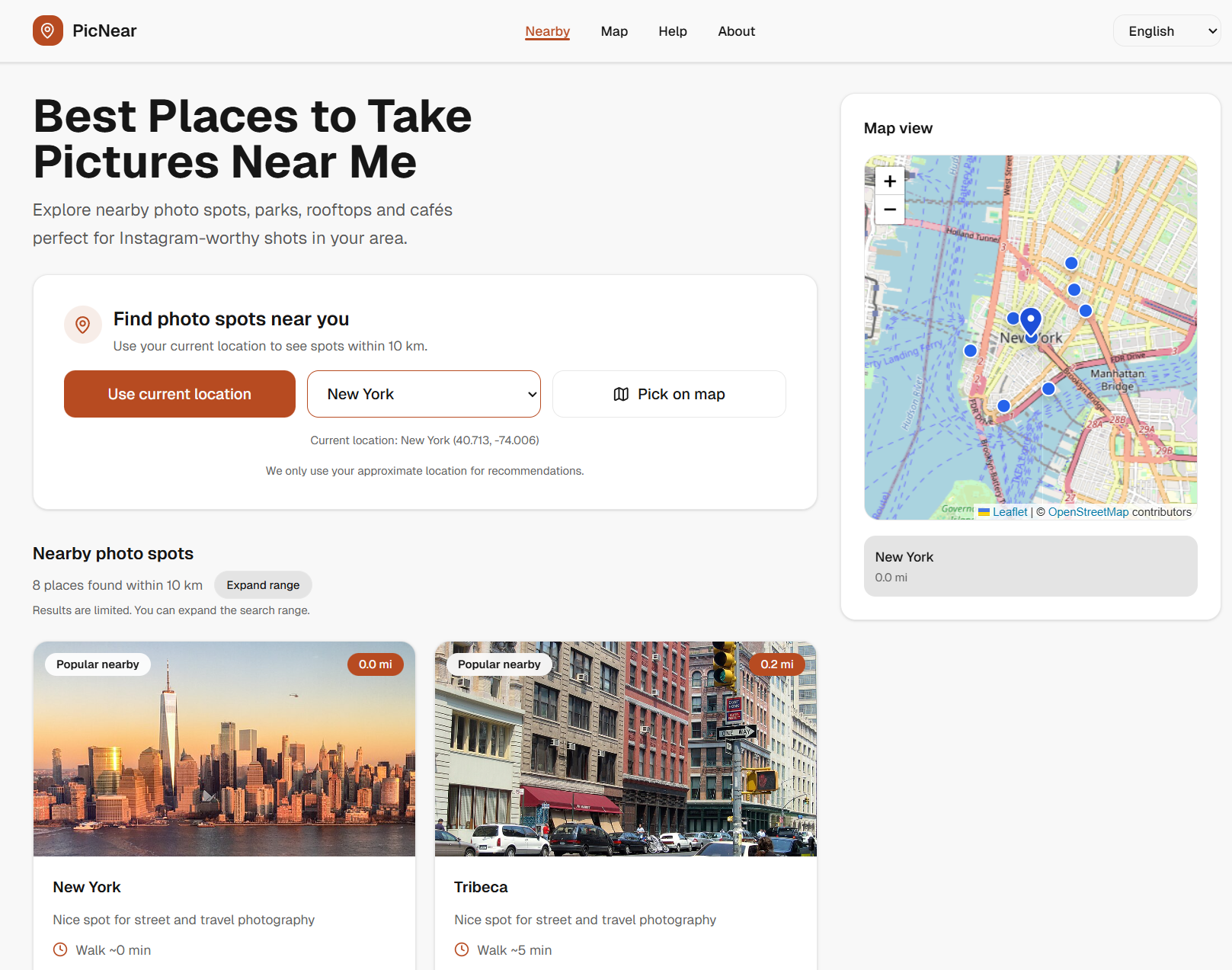Click the blue marker west of New York label
Image resolution: width=1232 pixels, height=970 pixels.
click(970, 351)
